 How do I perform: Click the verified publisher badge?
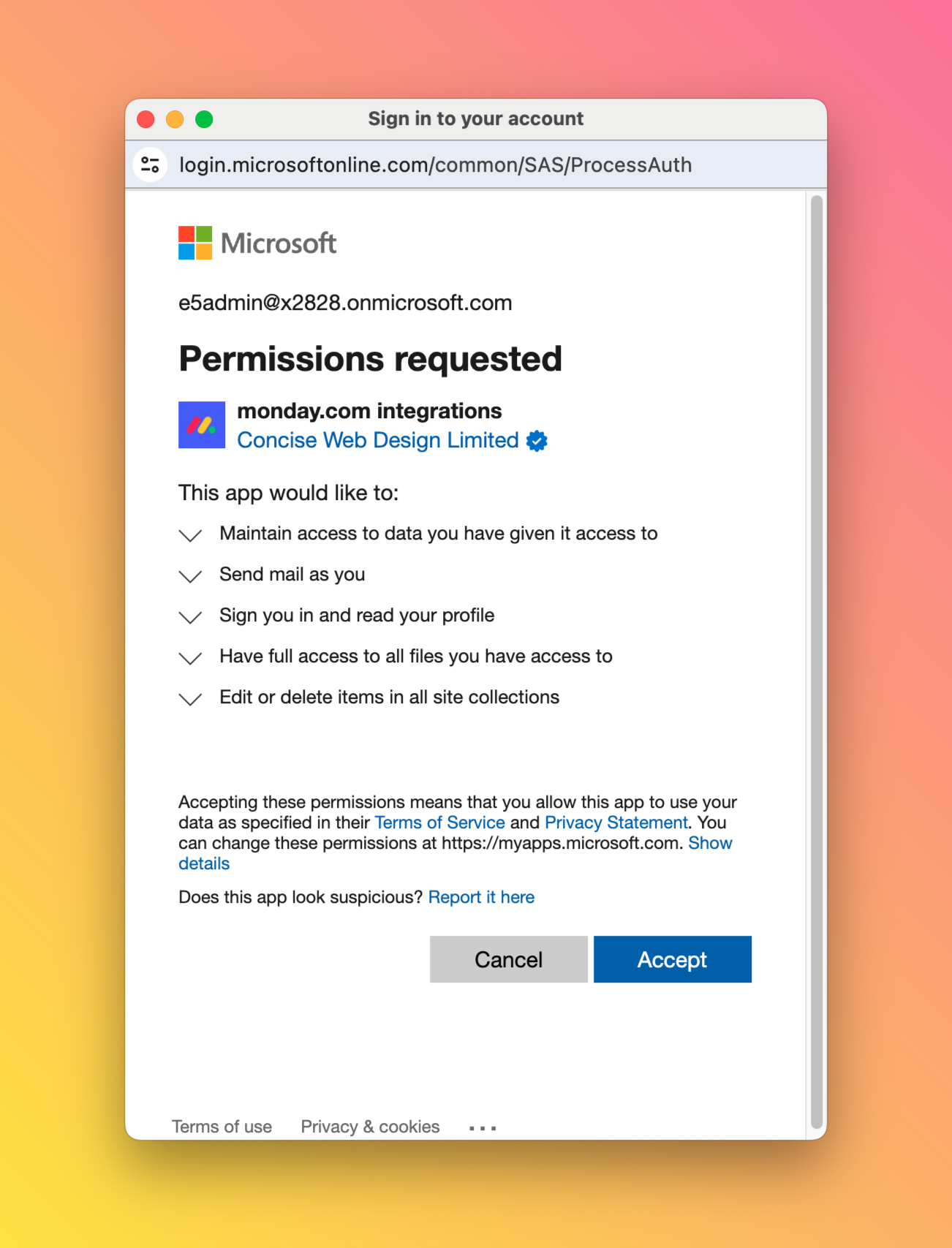(x=537, y=441)
